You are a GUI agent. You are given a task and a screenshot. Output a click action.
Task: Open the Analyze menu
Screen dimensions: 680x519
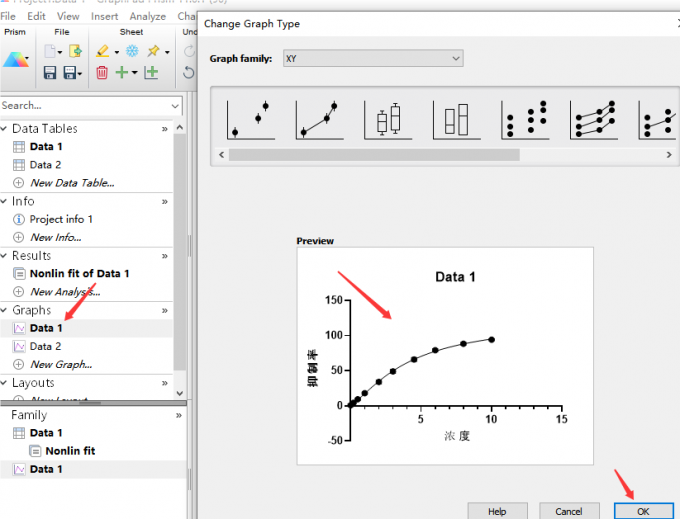(147, 16)
